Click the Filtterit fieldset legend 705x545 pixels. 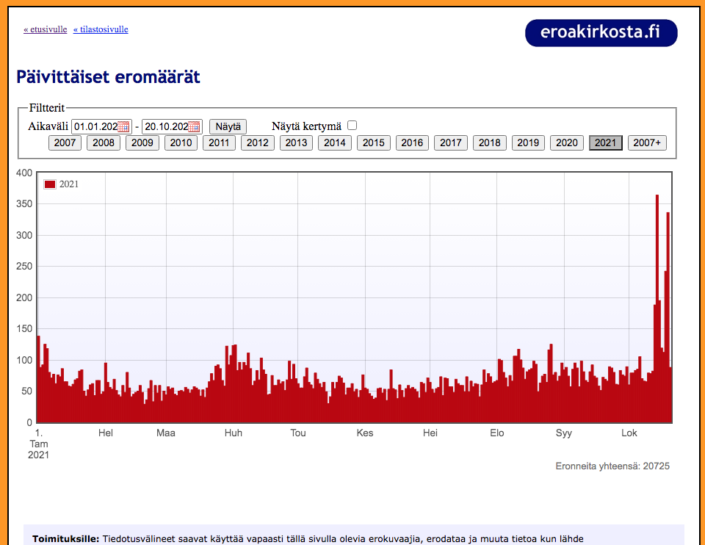click(x=47, y=108)
